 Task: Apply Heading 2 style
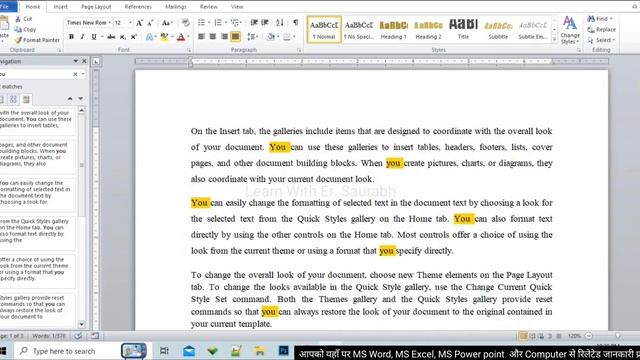(428, 29)
